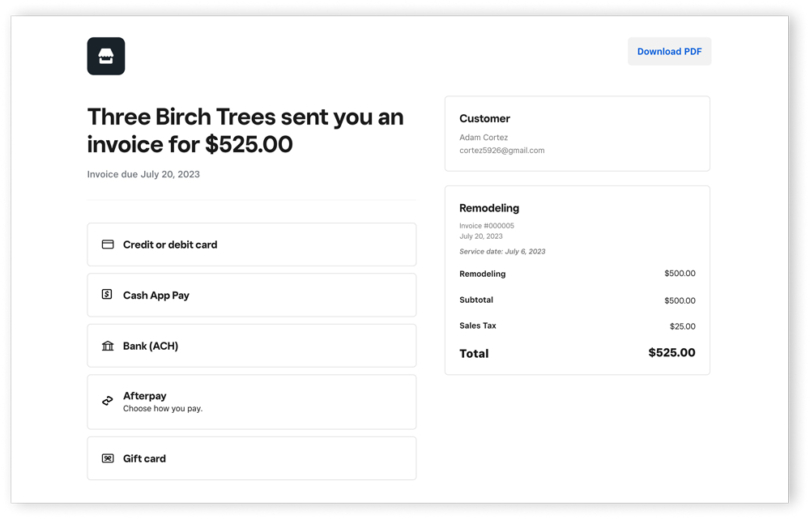Click the Remodeling line item at $500.00
This screenshot has width=810, height=519.
577,274
